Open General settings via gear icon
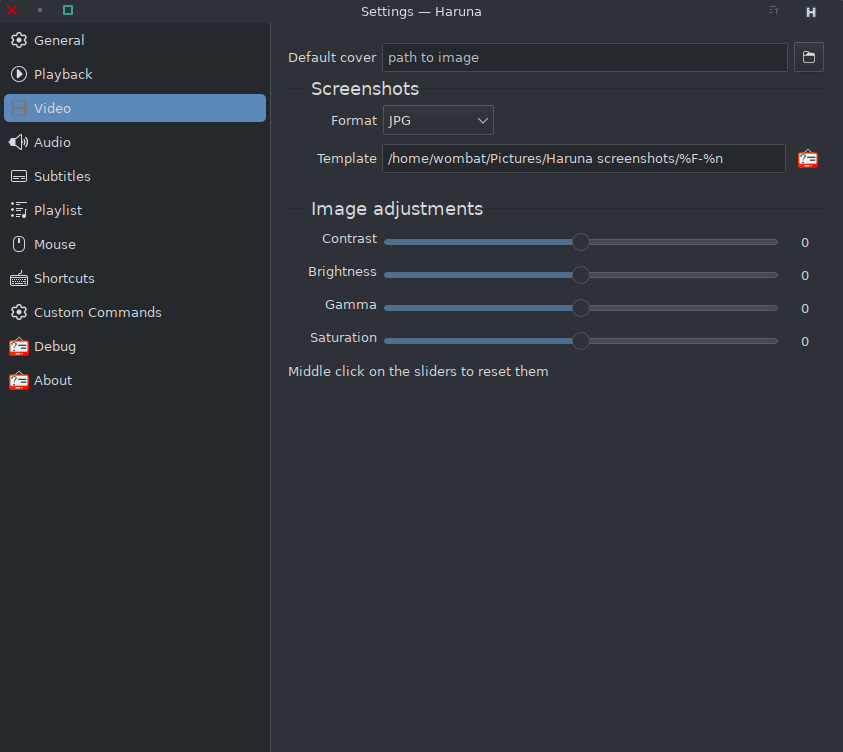This screenshot has height=752, width=843. click(18, 40)
